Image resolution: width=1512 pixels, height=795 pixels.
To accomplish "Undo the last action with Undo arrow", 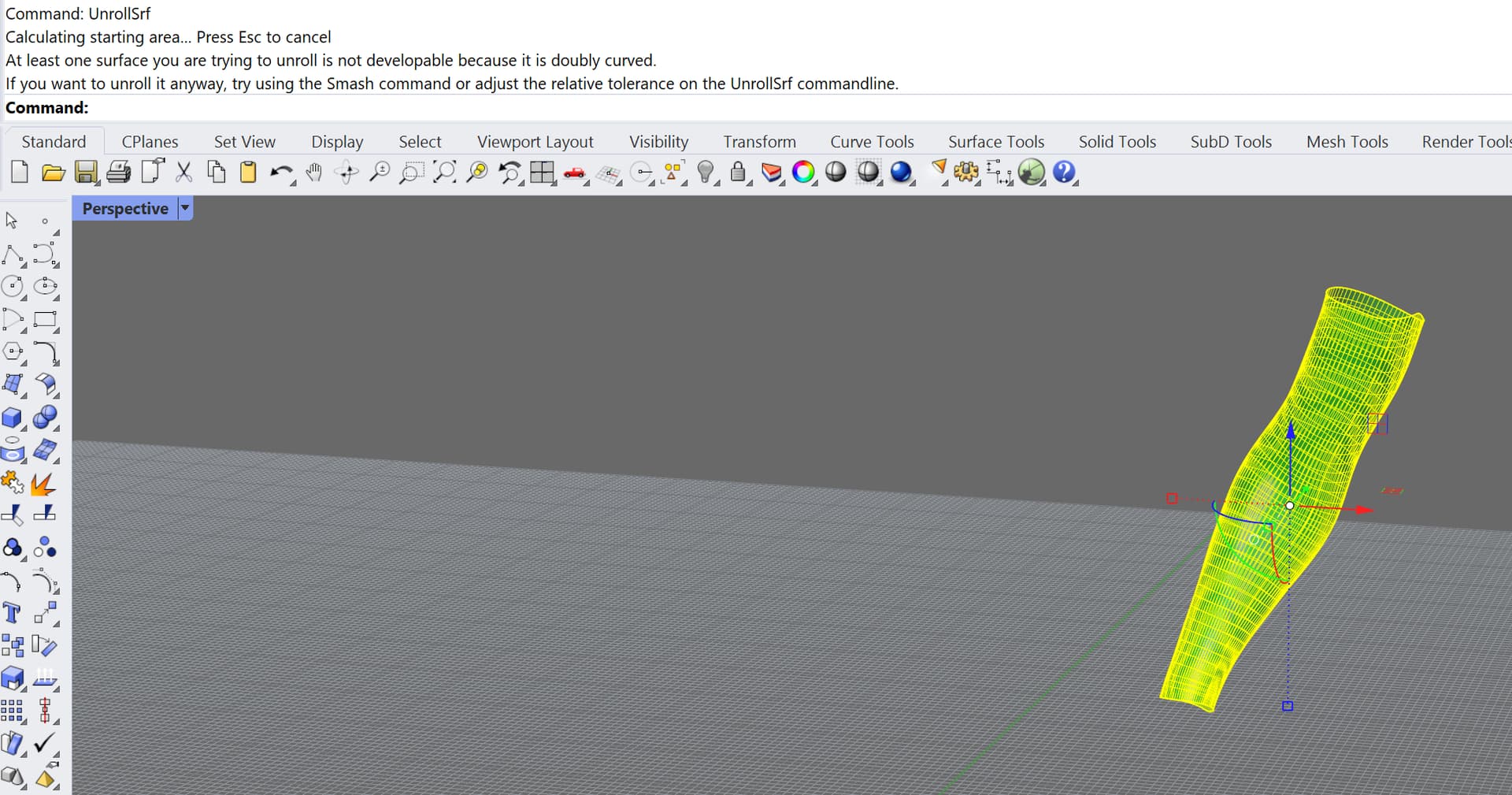I will [281, 172].
